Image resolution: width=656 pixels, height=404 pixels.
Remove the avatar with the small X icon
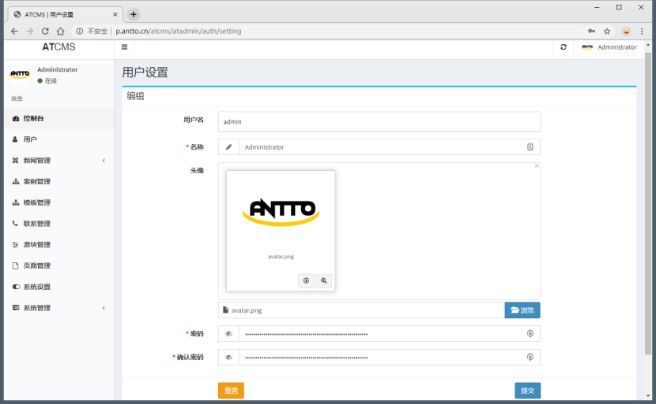pos(536,166)
